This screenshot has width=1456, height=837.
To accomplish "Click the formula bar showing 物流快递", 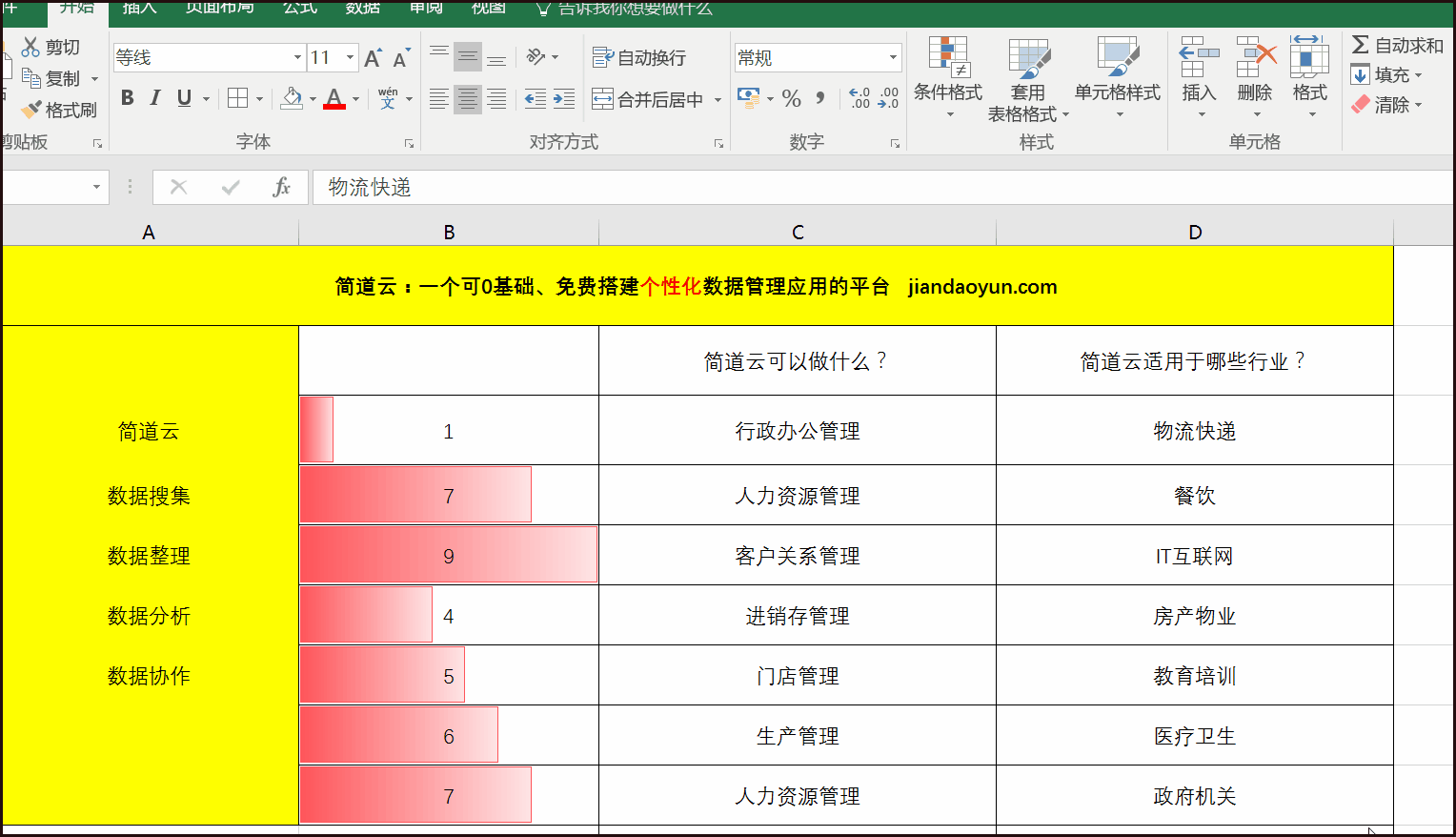I will [882, 187].
